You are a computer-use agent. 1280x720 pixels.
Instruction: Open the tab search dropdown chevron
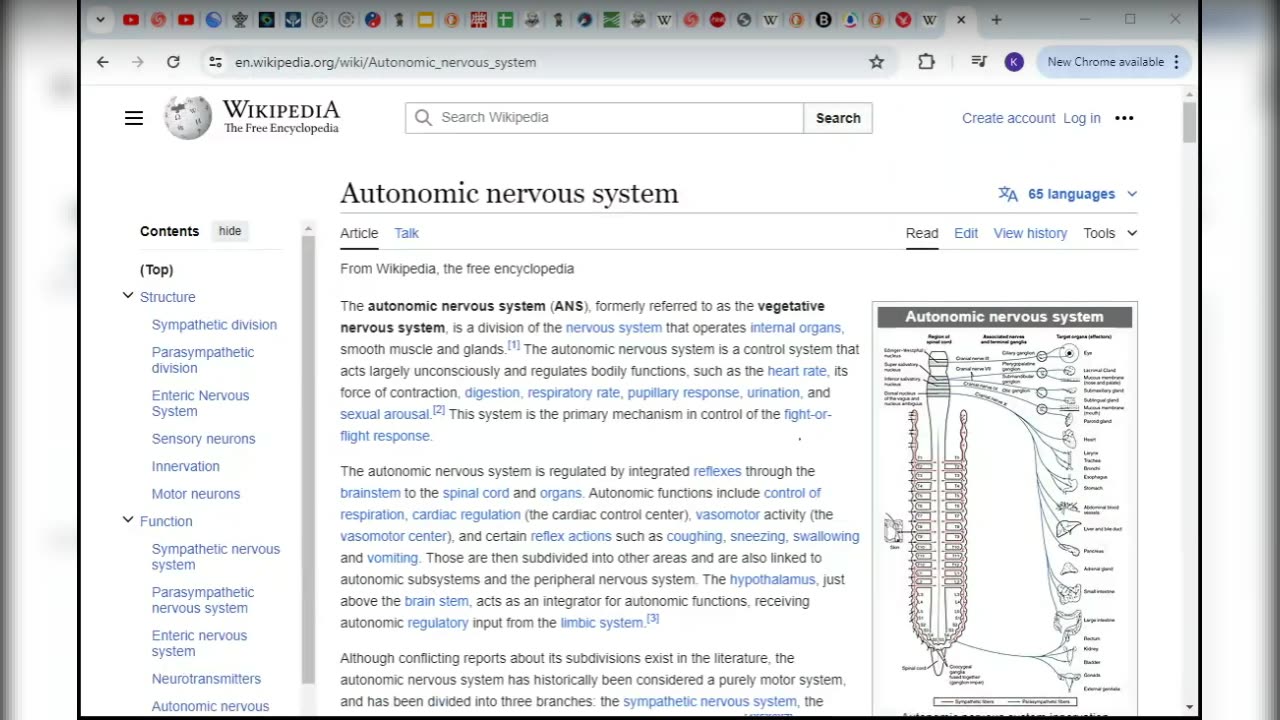tap(100, 20)
